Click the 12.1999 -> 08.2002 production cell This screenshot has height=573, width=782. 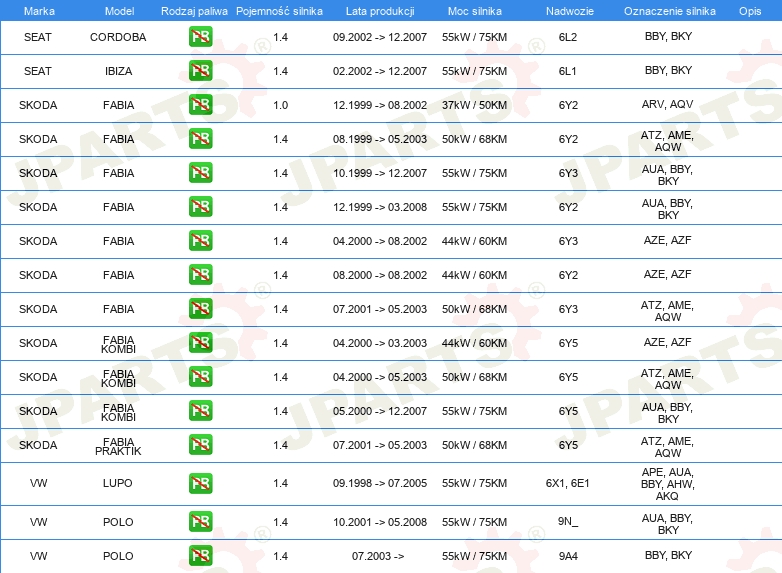(380, 105)
